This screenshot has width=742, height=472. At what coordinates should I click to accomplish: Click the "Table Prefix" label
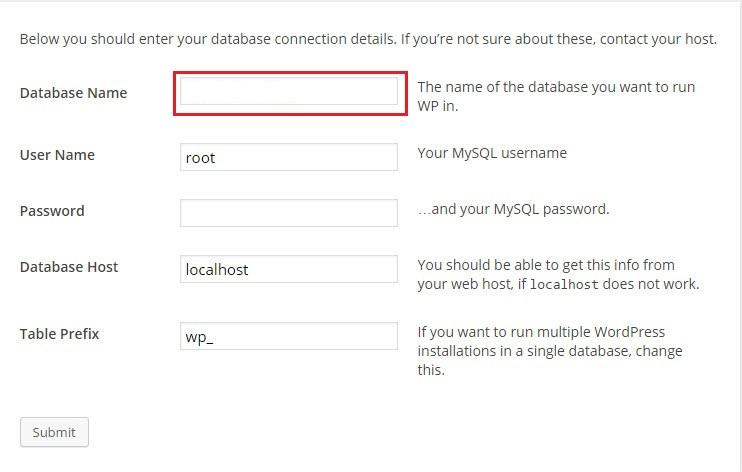59,334
